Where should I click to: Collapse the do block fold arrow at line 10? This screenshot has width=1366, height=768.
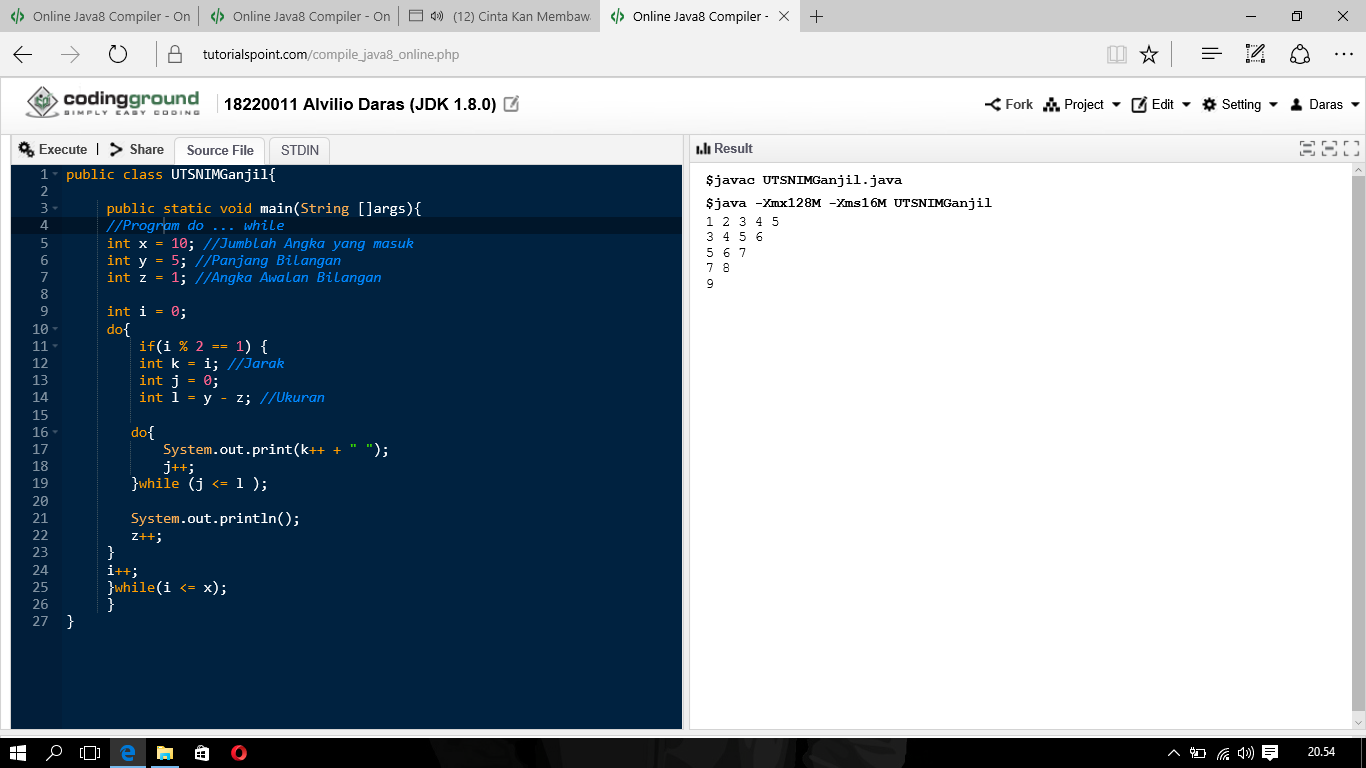(55, 329)
